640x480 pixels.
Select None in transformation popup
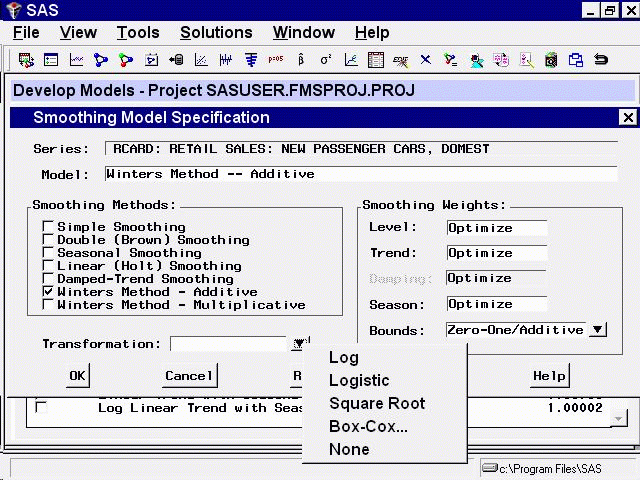tap(349, 449)
